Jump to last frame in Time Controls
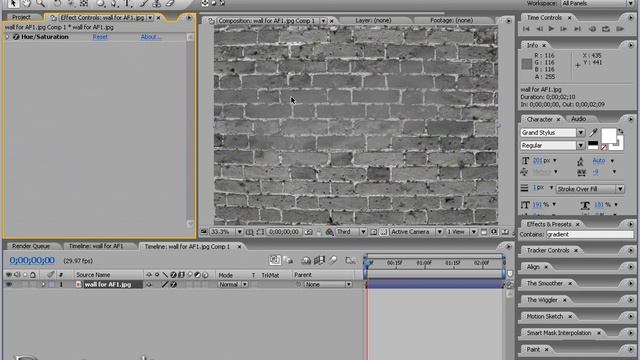The width and height of the screenshot is (640, 360). coord(577,29)
